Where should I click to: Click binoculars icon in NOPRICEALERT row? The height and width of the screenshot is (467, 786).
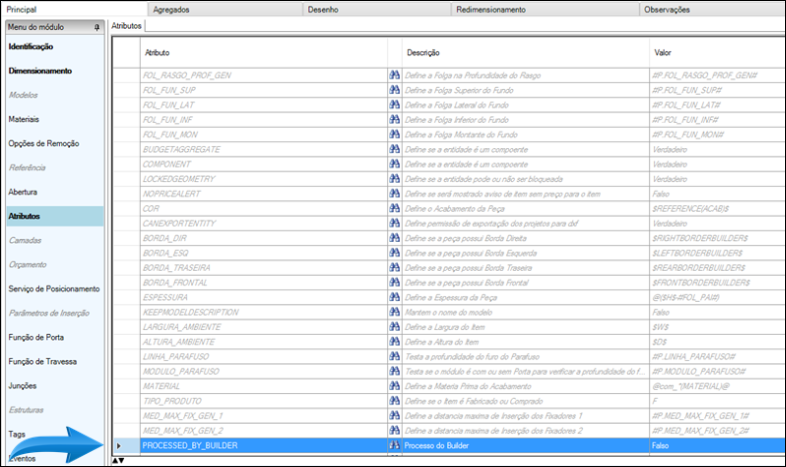point(395,193)
